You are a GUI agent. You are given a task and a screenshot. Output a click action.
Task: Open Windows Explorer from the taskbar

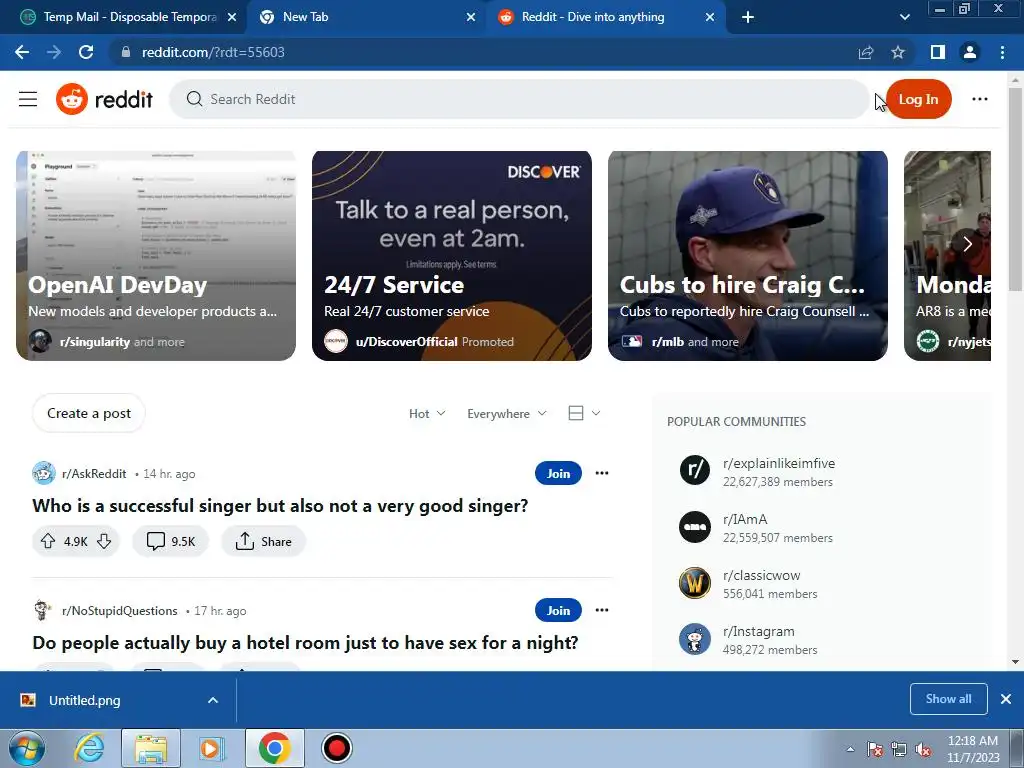click(150, 748)
